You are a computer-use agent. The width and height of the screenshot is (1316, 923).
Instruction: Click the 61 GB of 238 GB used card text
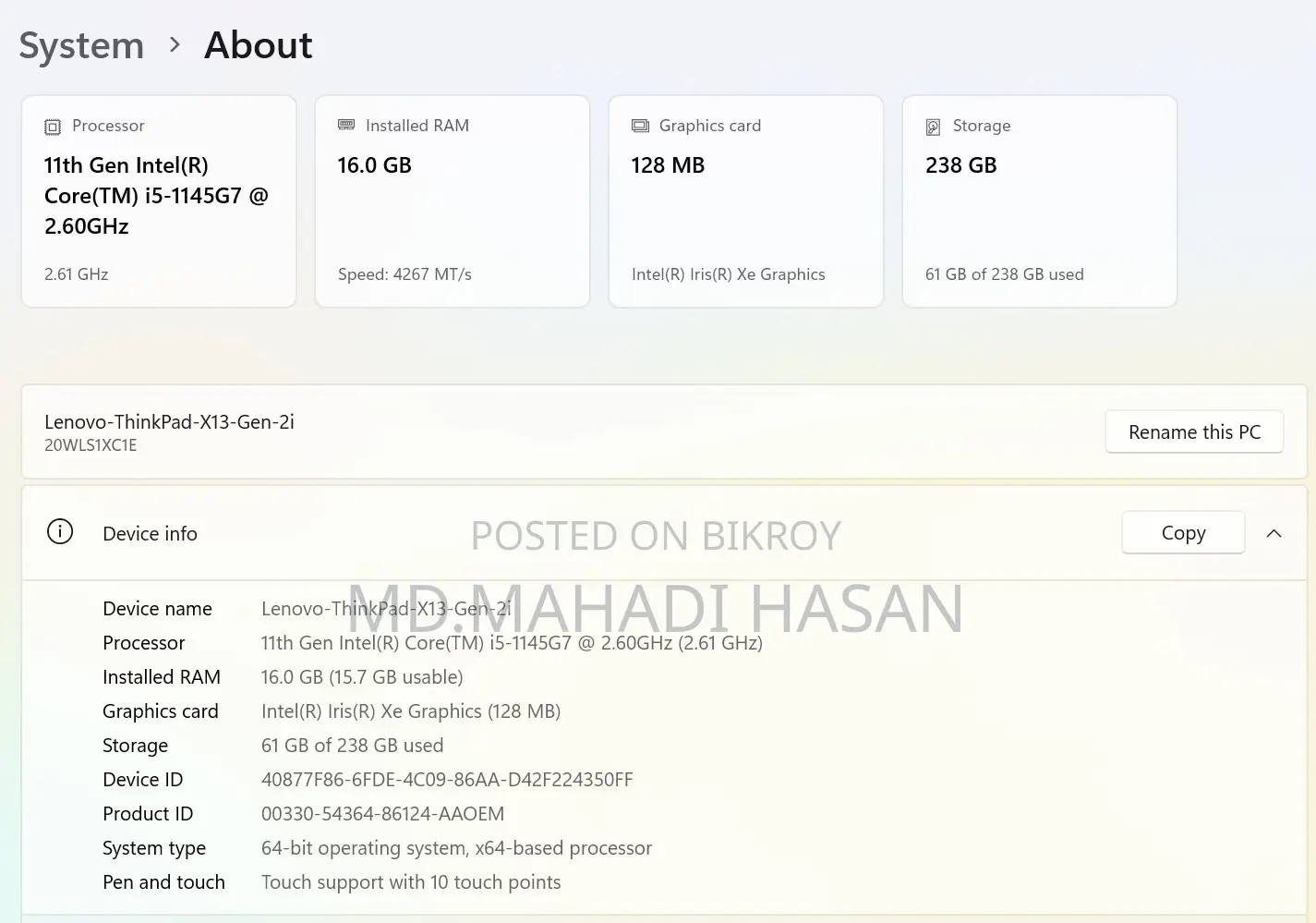point(1005,274)
